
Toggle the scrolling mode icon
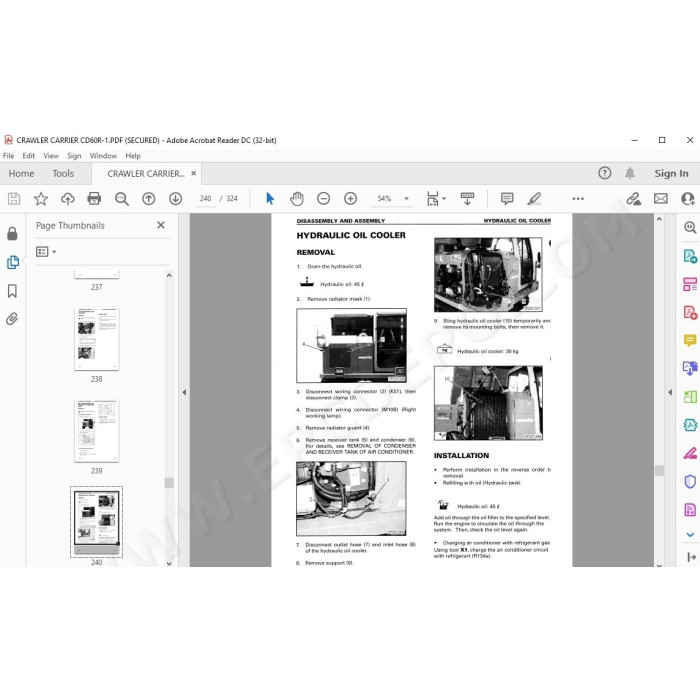467,199
